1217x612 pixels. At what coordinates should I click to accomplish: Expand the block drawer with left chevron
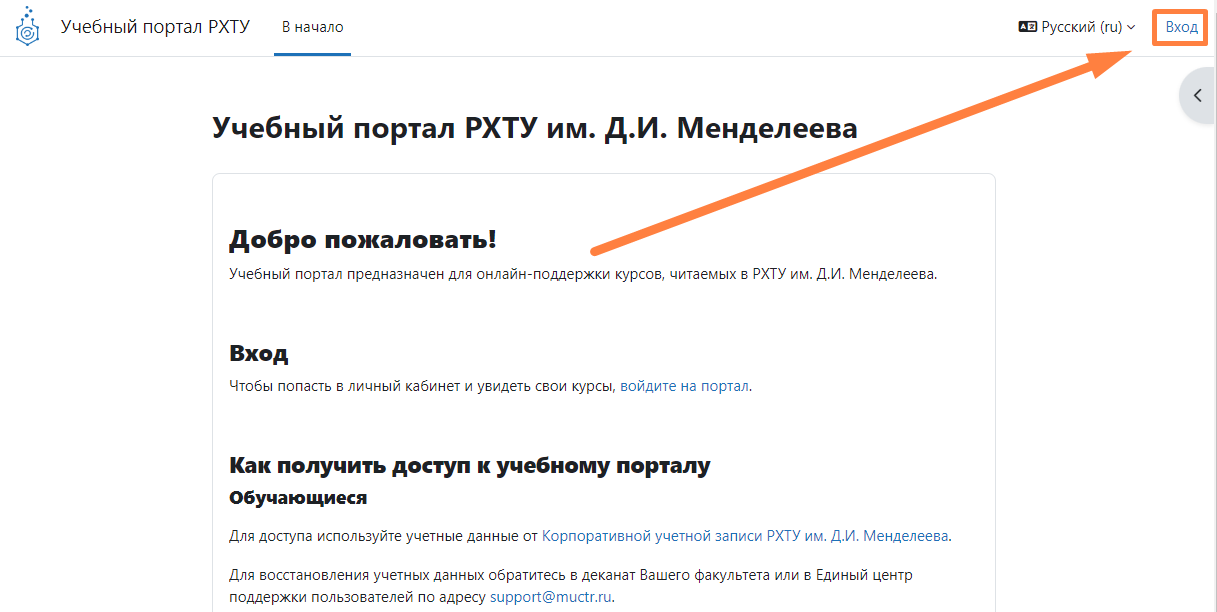(1197, 96)
